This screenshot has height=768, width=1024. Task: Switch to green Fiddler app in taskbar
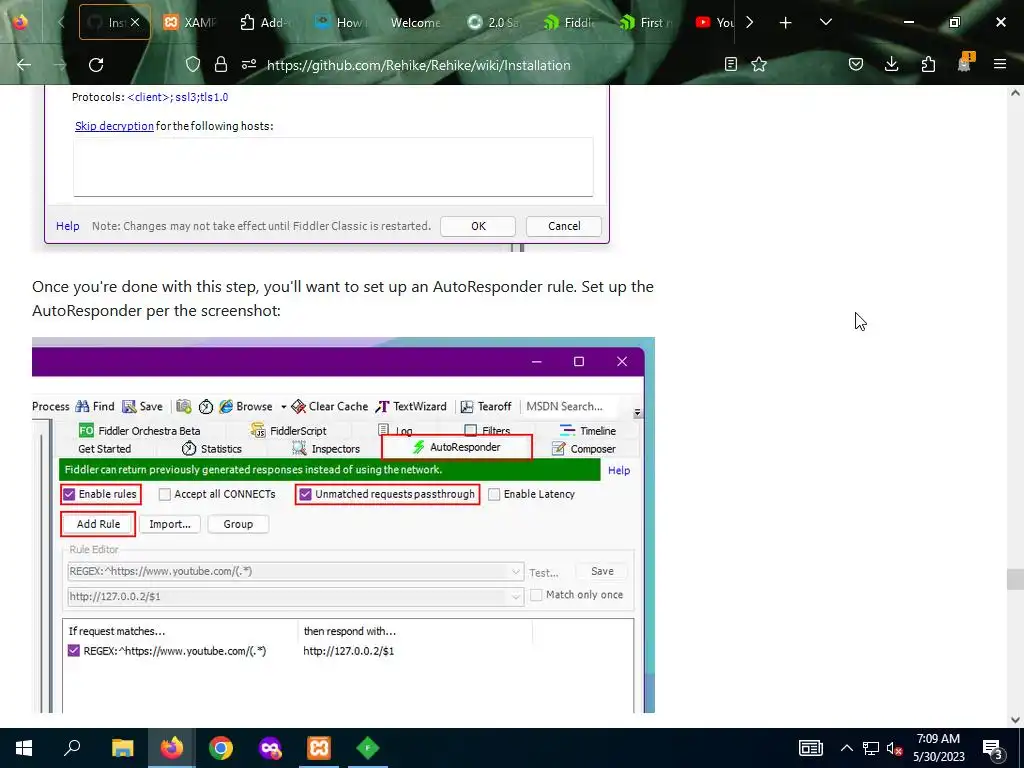(368, 748)
